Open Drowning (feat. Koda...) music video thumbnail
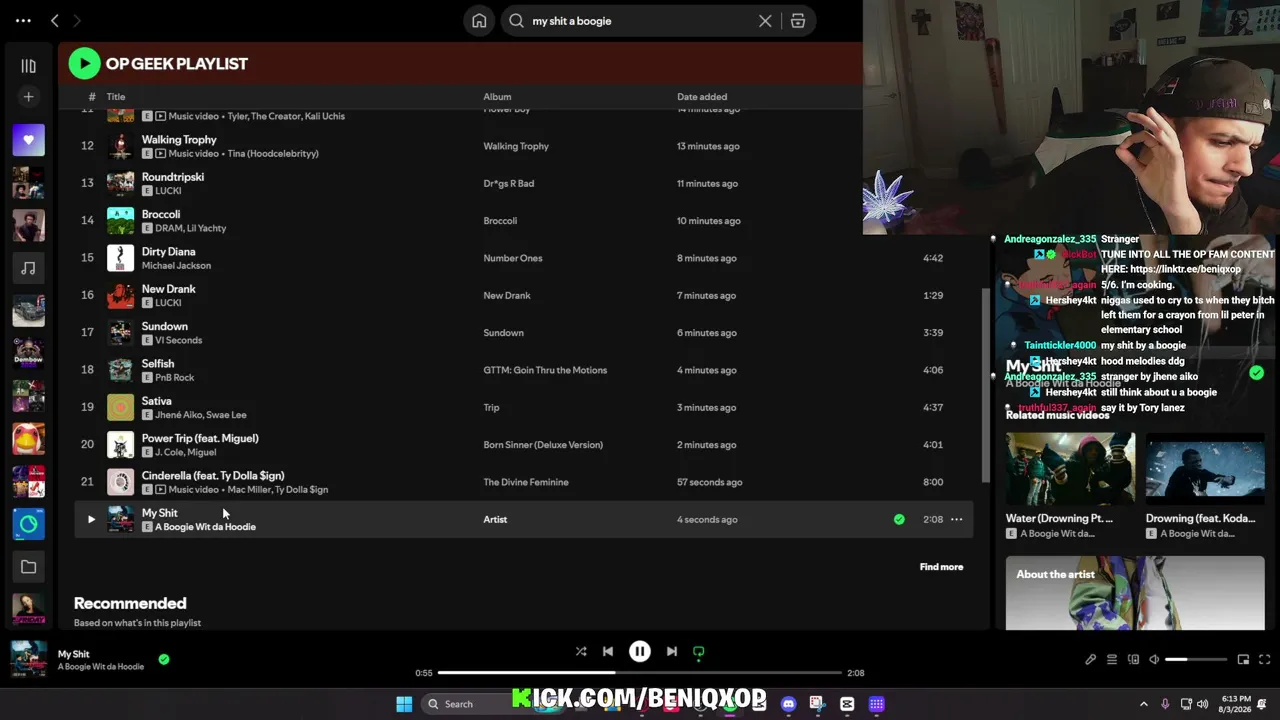This screenshot has width=1280, height=720. pyautogui.click(x=1205, y=470)
